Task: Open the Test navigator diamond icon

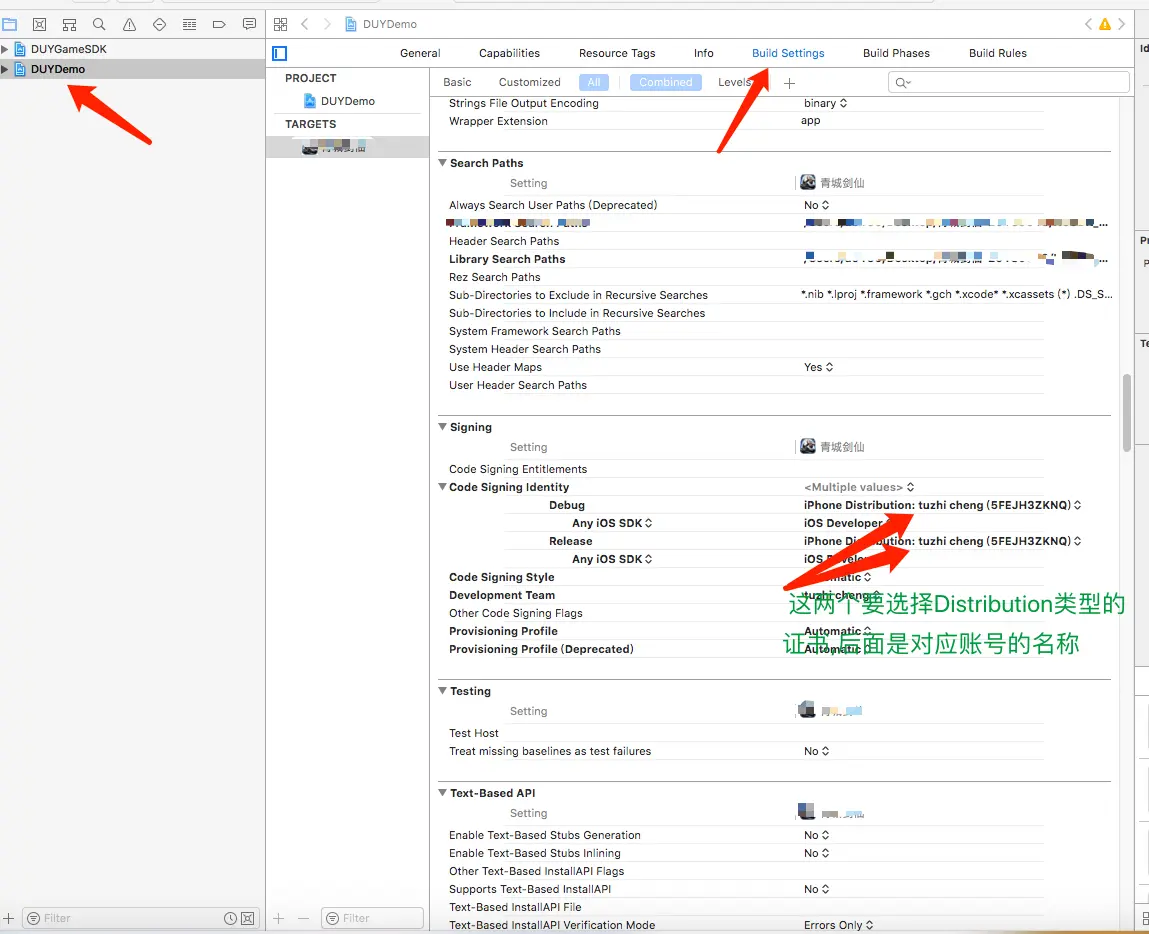Action: click(159, 24)
